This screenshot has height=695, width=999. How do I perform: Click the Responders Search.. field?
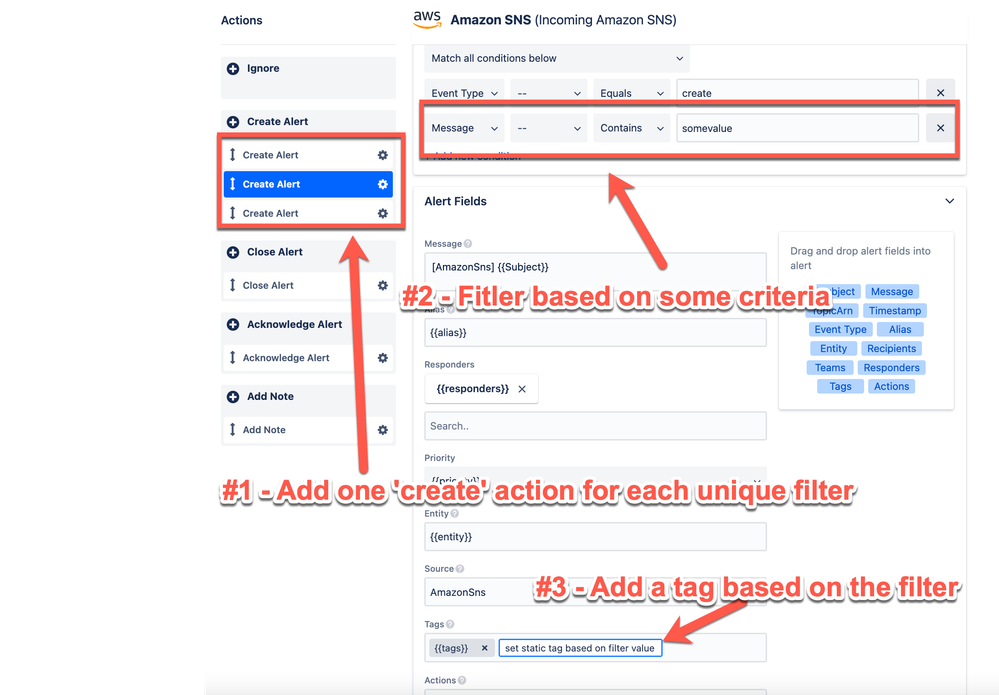point(595,426)
